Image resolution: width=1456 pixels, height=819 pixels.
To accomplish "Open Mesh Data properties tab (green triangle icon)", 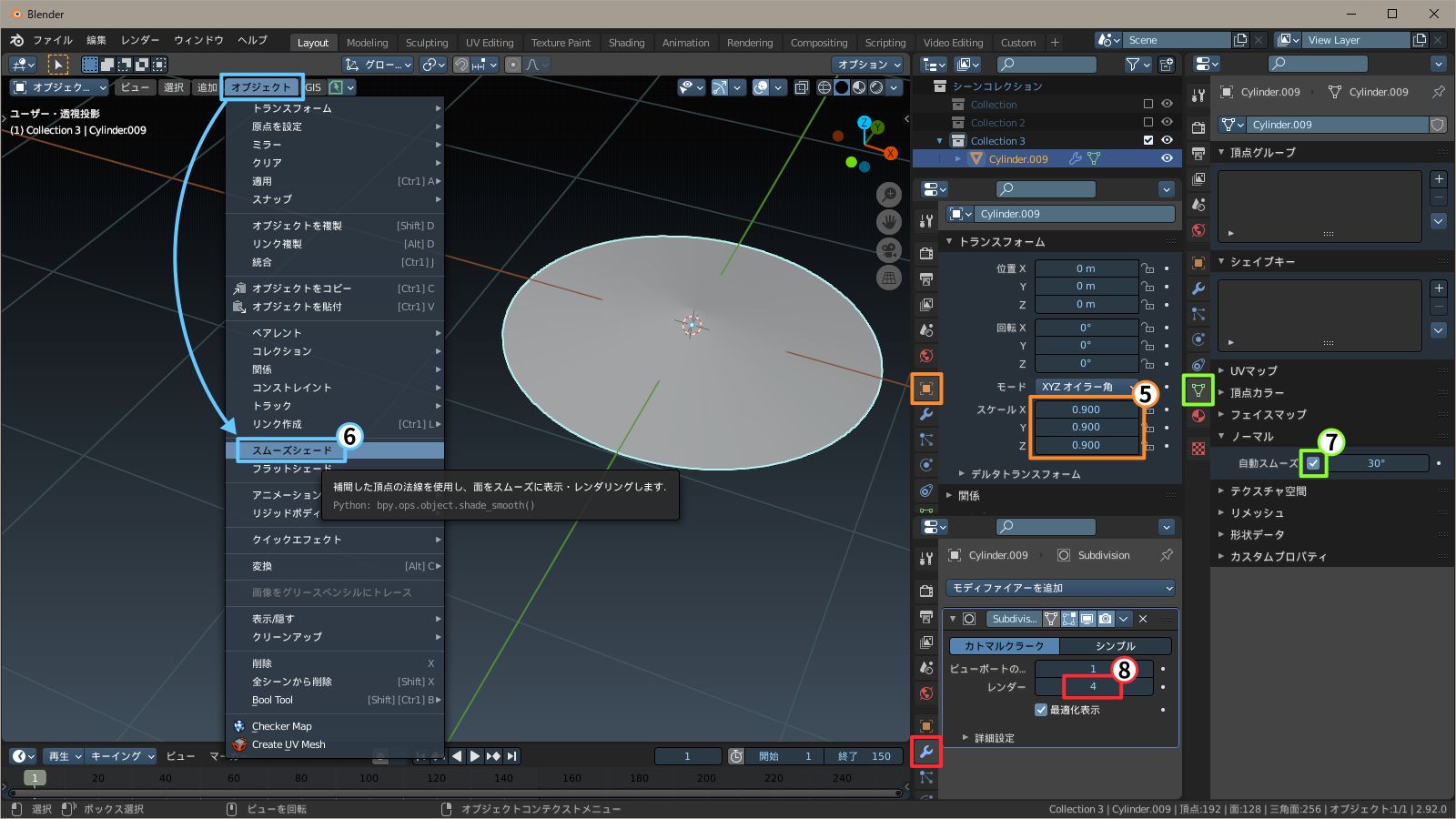I will (x=1198, y=391).
